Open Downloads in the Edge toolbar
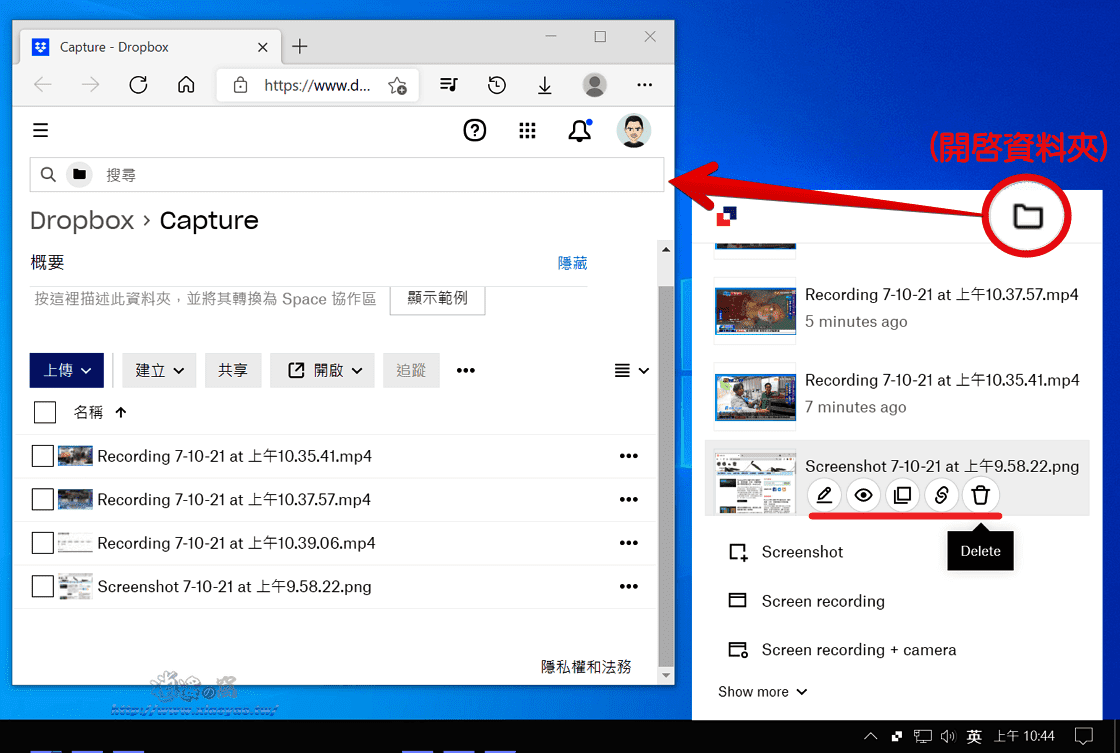 [544, 85]
